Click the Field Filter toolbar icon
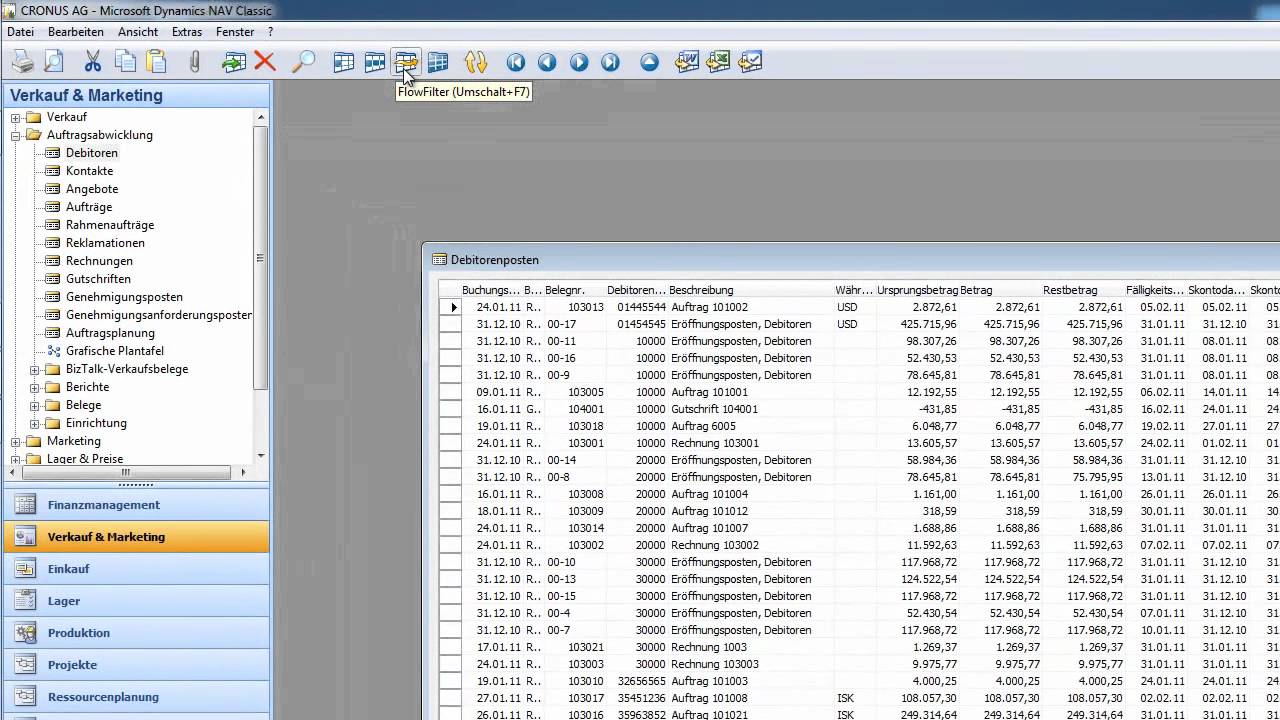 tap(343, 62)
